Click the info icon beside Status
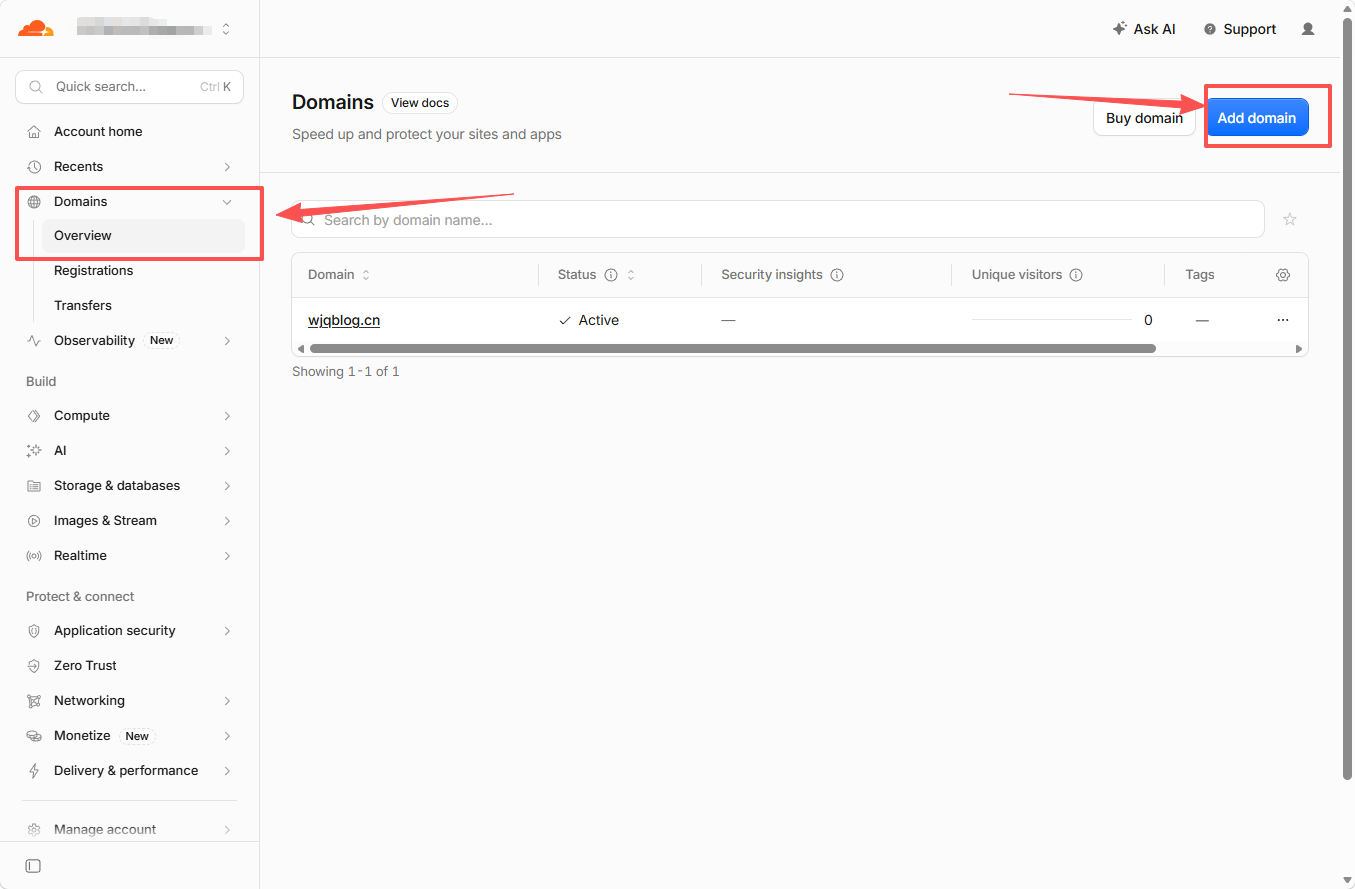Viewport: 1355px width, 889px height. click(611, 275)
